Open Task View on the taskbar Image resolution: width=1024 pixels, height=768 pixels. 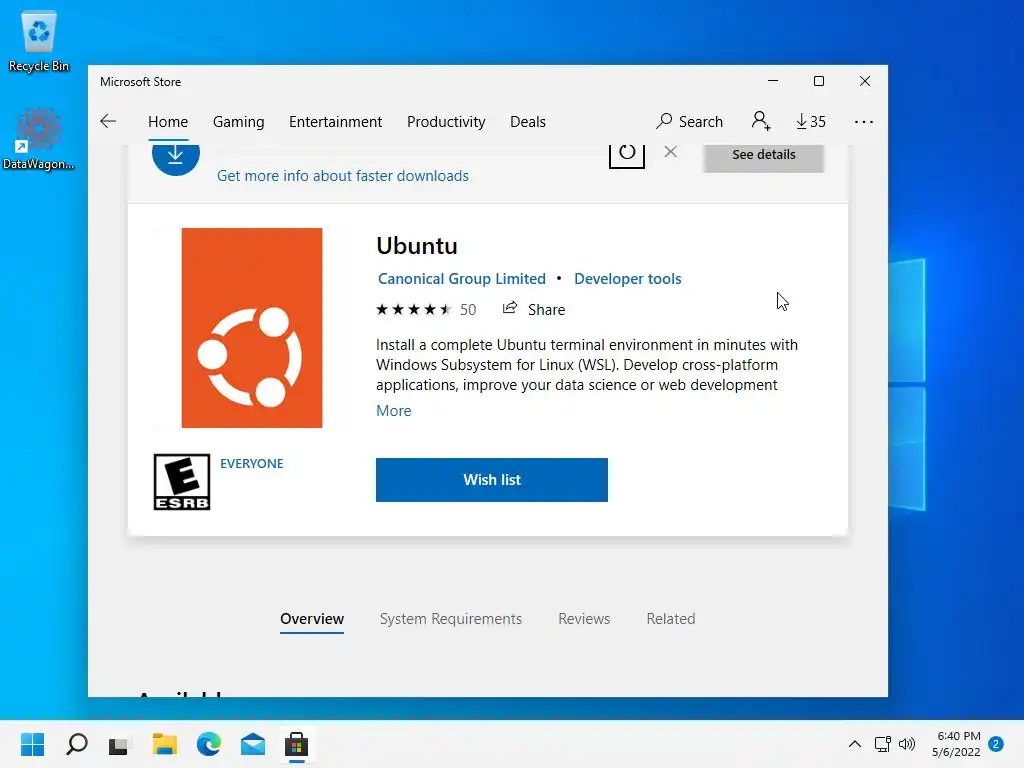click(x=119, y=744)
